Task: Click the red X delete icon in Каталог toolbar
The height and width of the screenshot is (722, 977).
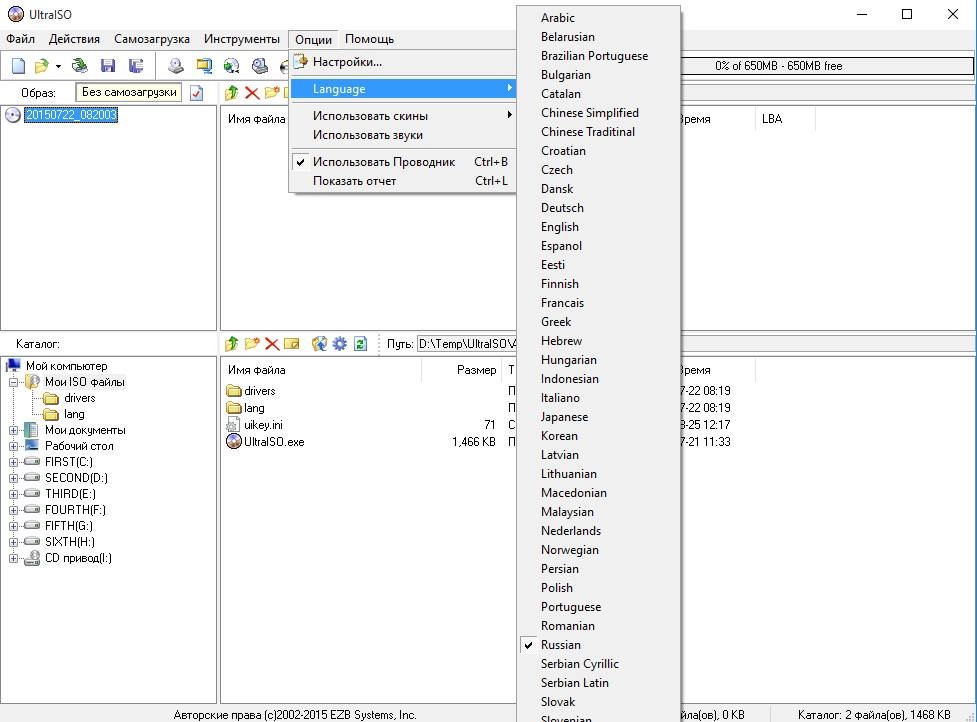Action: [272, 343]
